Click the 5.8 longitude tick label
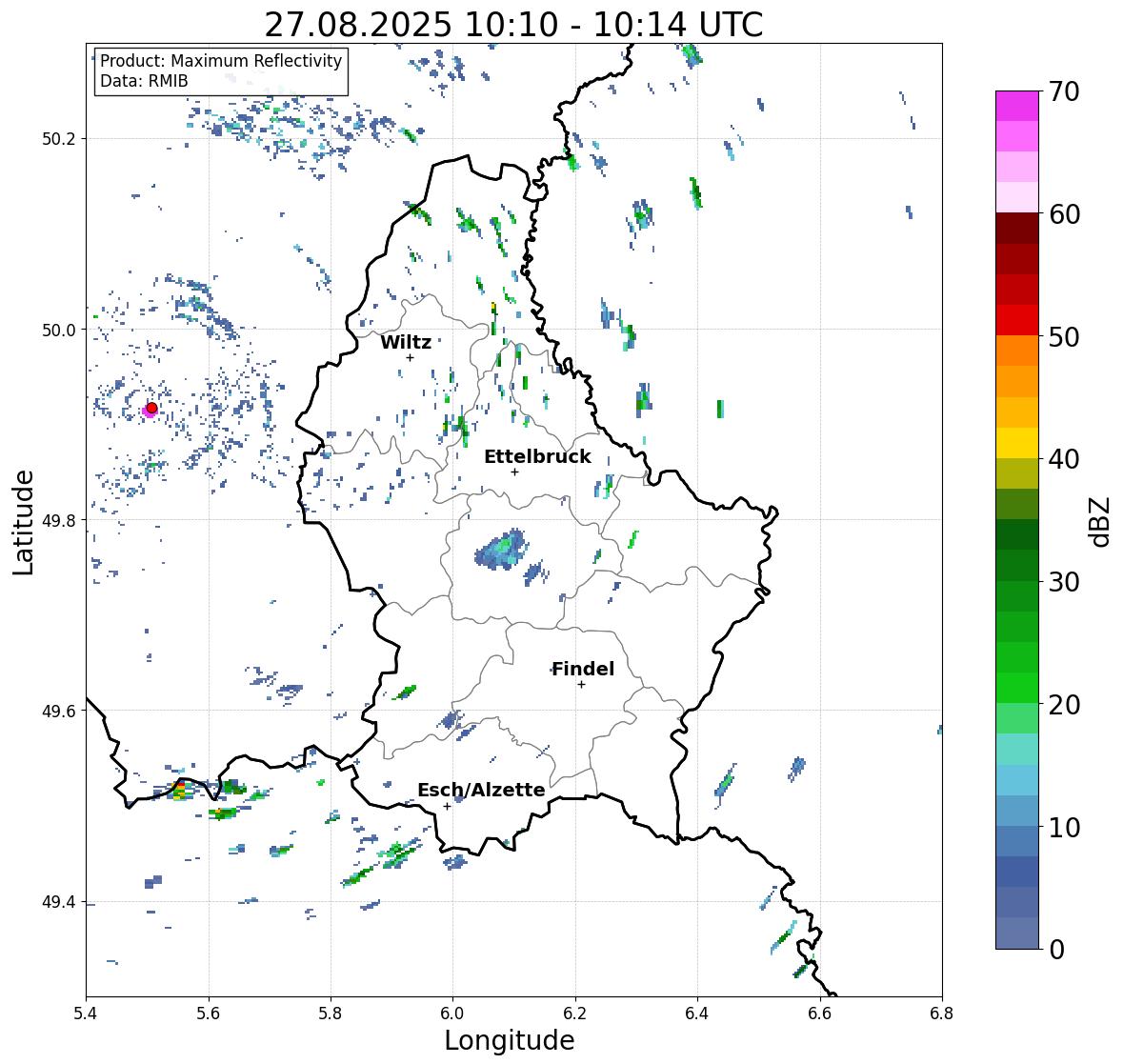 click(331, 1014)
